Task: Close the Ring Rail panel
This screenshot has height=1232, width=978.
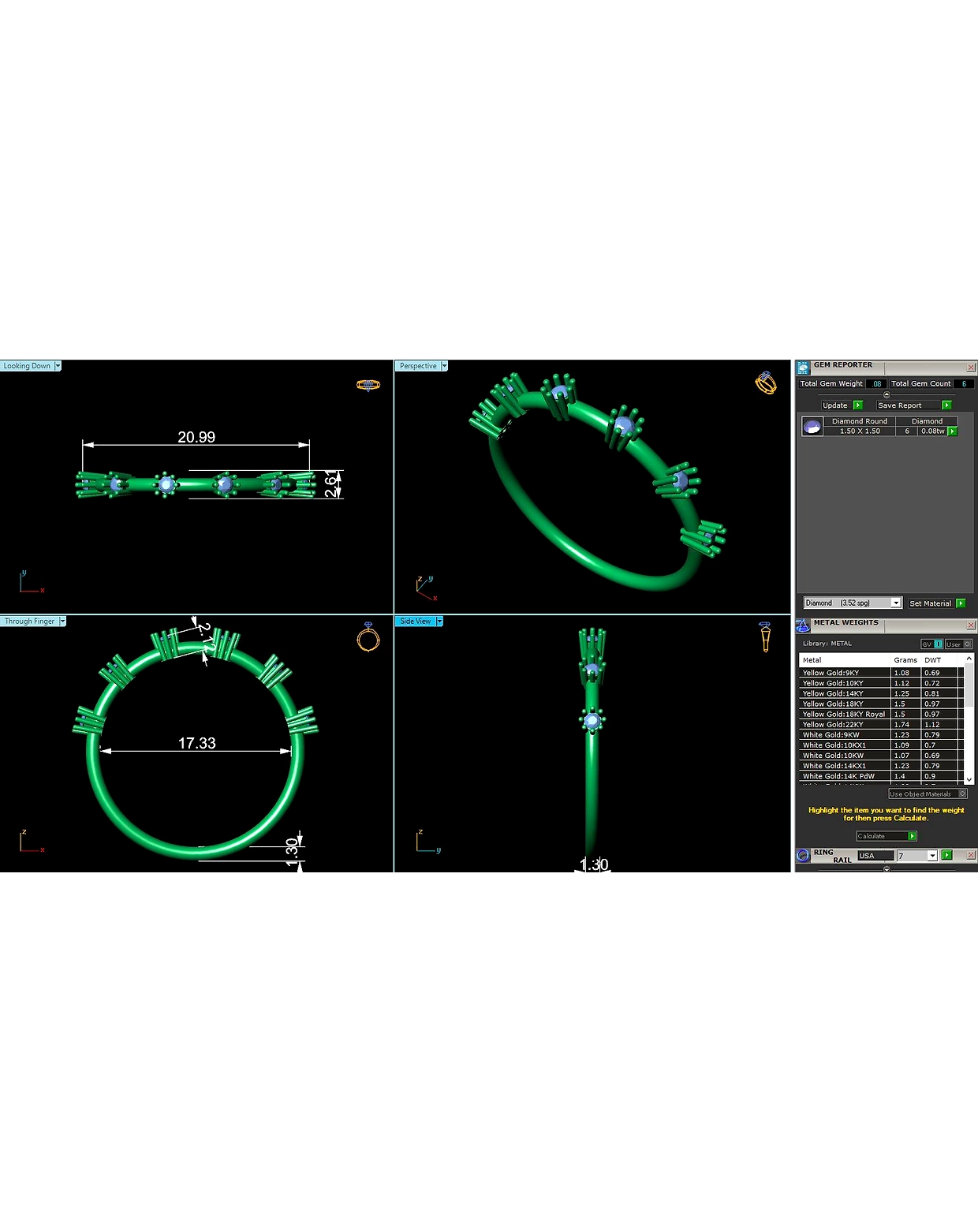Action: (x=971, y=855)
